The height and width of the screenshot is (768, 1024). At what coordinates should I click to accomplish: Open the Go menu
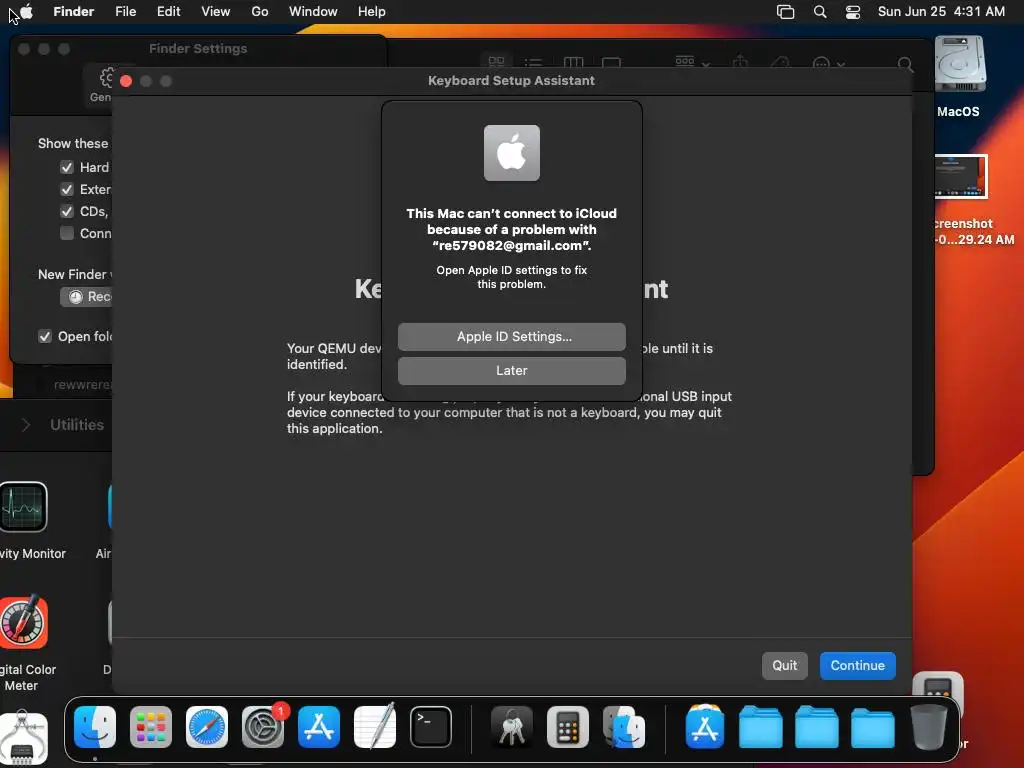pos(260,11)
